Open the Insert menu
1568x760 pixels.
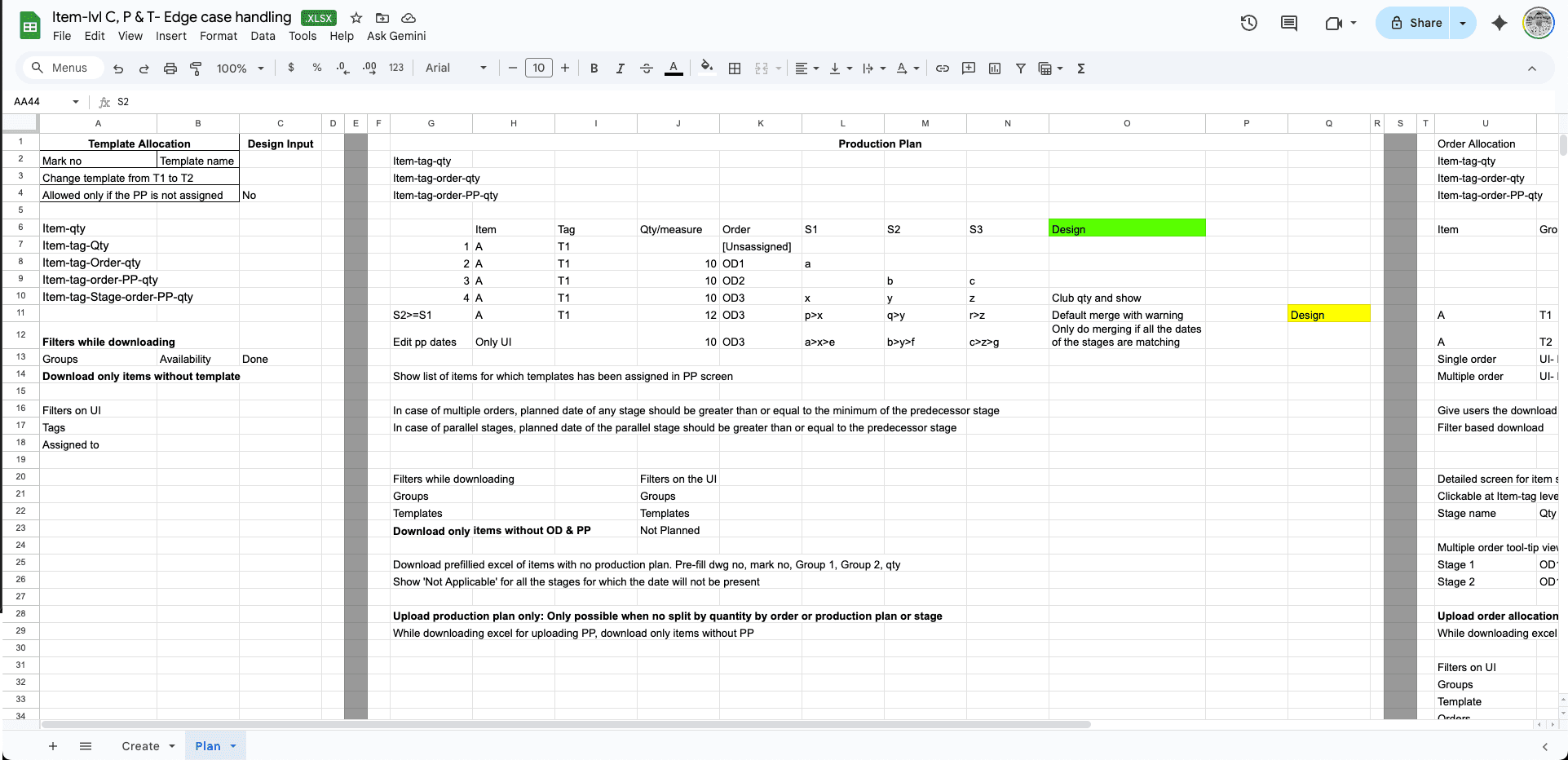171,36
